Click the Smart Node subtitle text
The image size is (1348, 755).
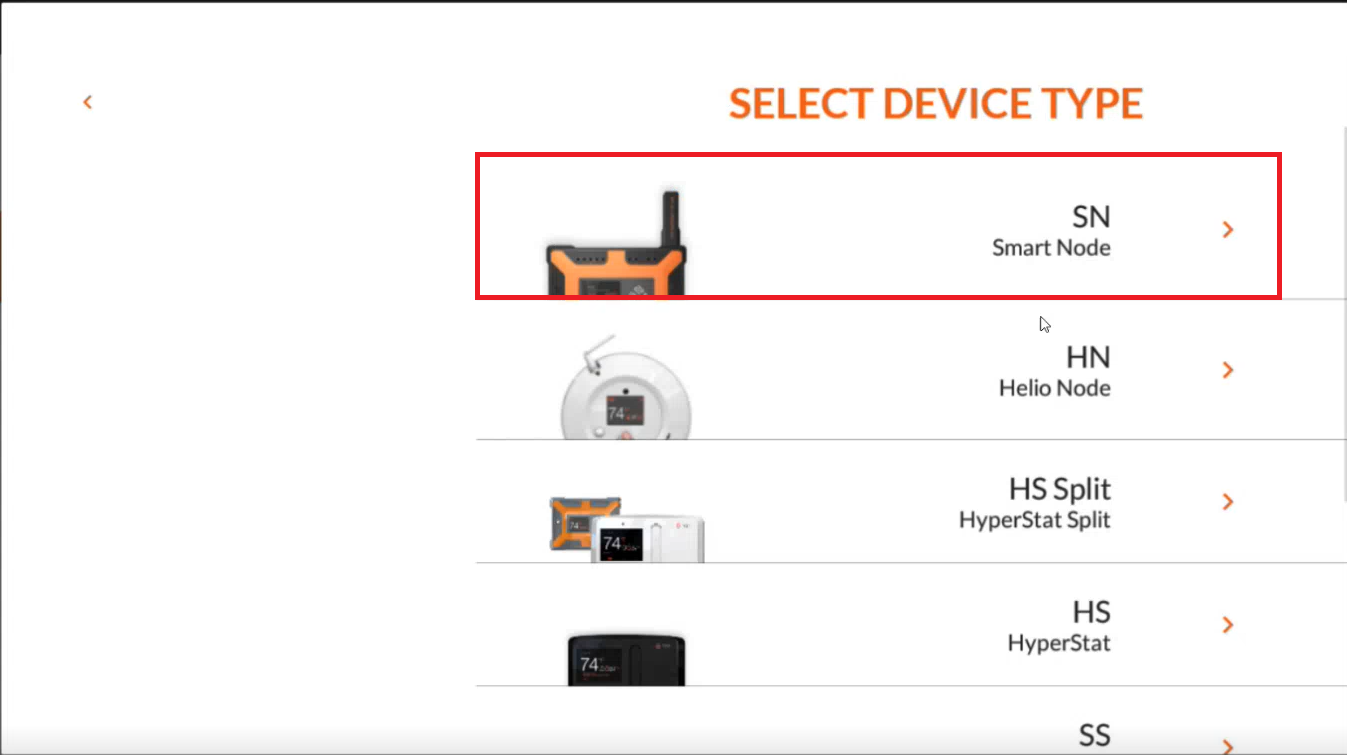(x=1051, y=247)
